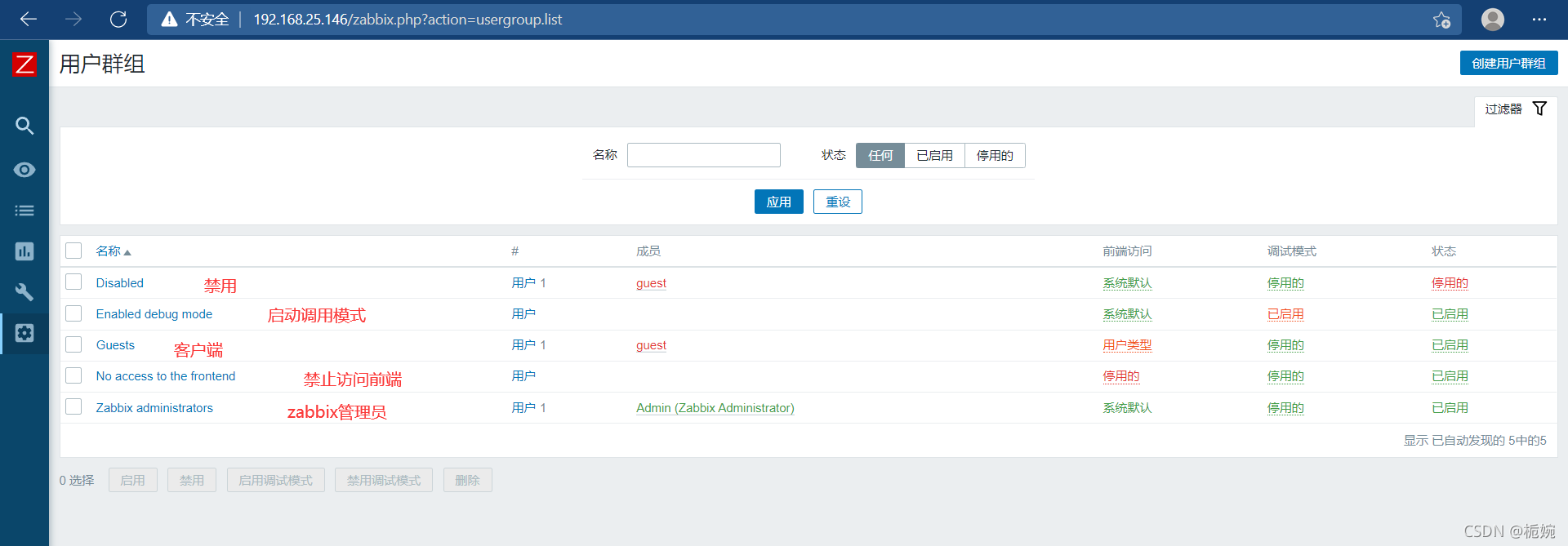Reload the page with refresh icon

[x=118, y=19]
